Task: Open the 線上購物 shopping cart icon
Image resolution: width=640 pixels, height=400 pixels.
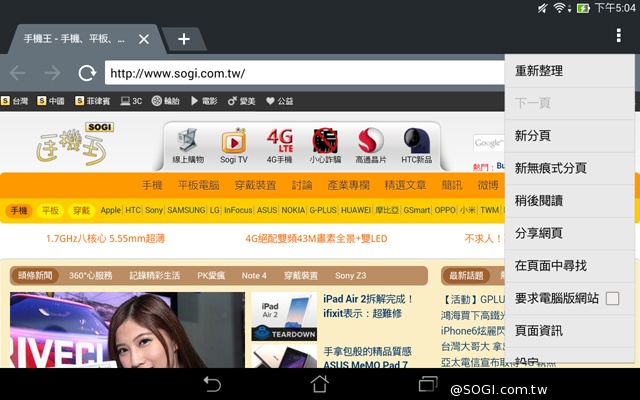Action: click(188, 146)
